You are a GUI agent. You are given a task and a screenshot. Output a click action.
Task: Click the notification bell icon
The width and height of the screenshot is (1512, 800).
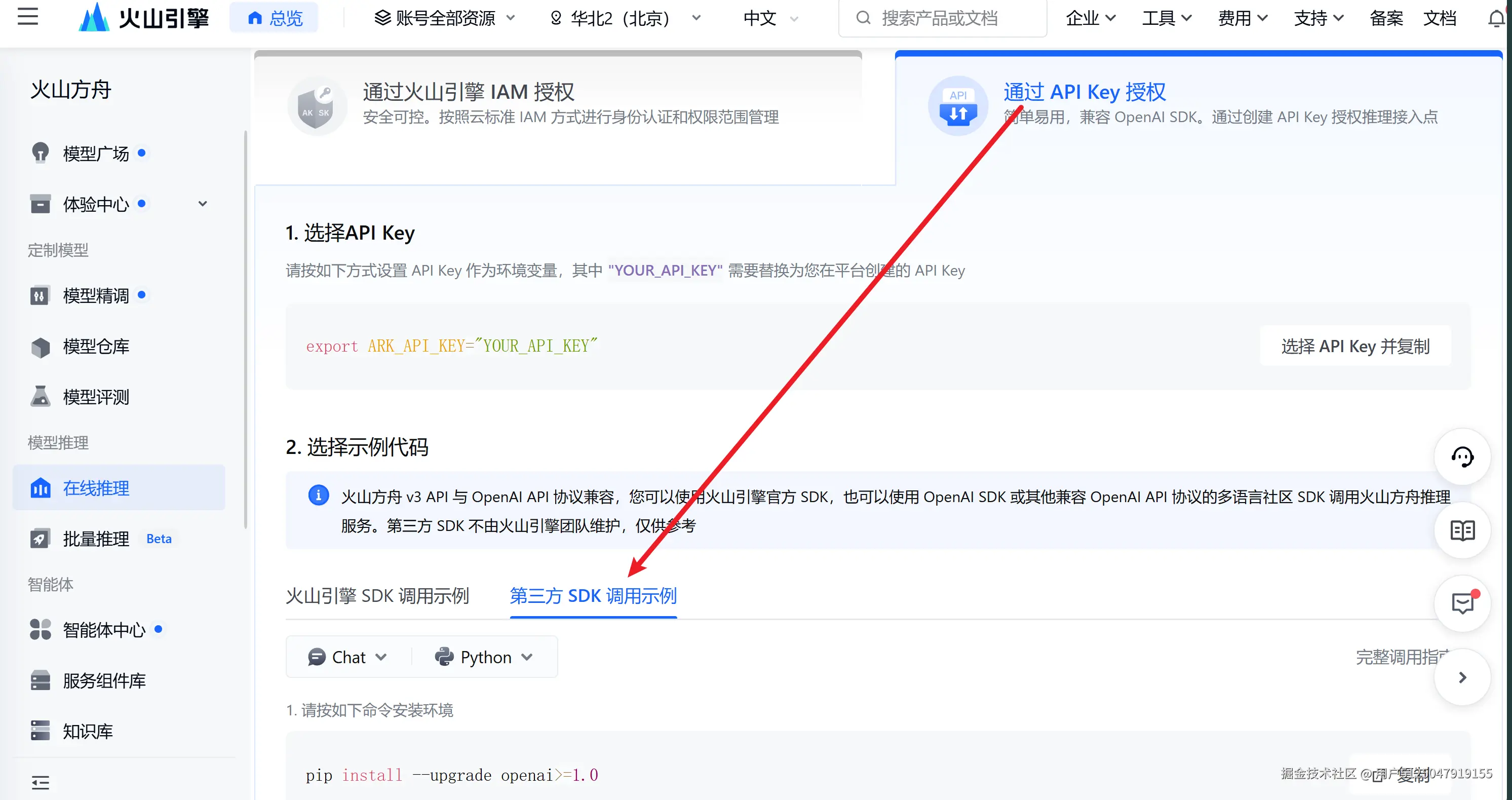[1496, 19]
